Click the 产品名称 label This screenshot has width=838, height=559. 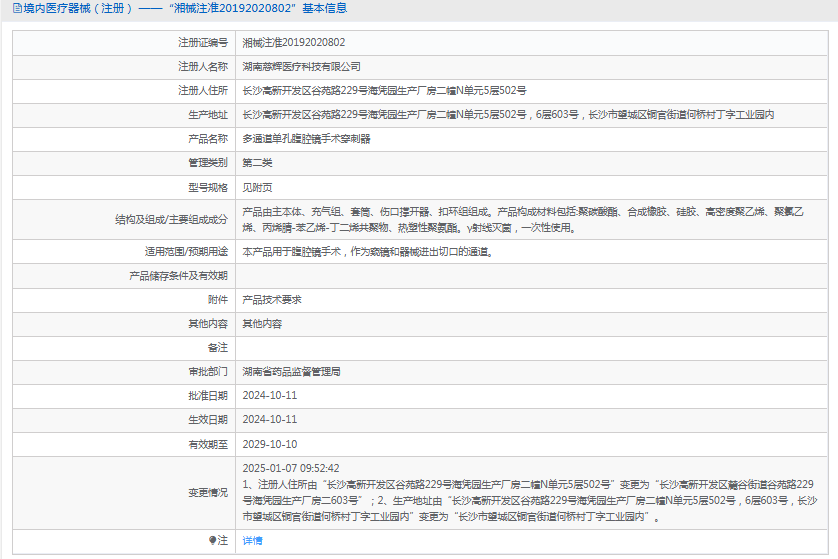pyautogui.click(x=208, y=139)
